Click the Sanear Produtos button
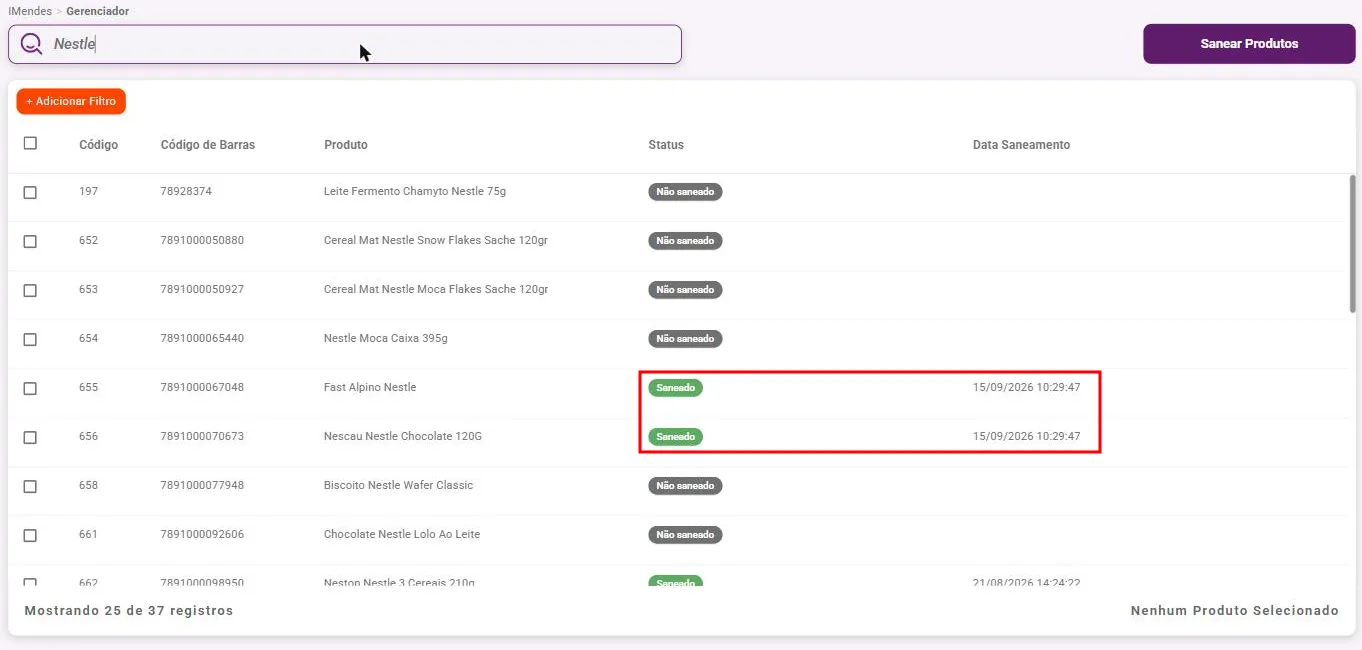This screenshot has height=650, width=1362. tap(1249, 44)
